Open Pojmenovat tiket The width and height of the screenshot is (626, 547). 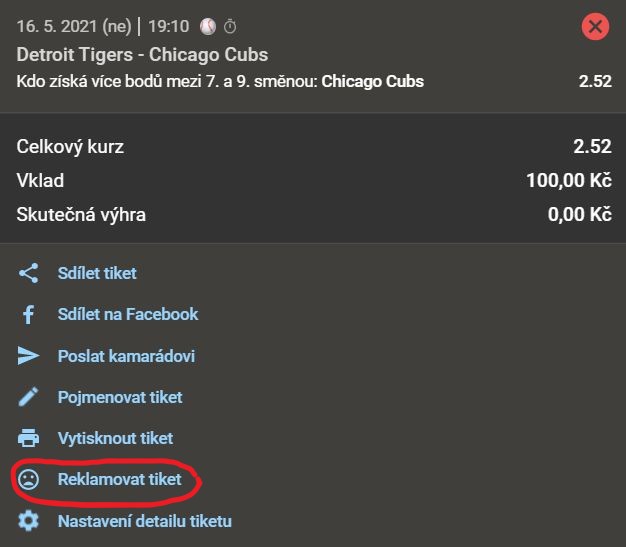(x=120, y=397)
